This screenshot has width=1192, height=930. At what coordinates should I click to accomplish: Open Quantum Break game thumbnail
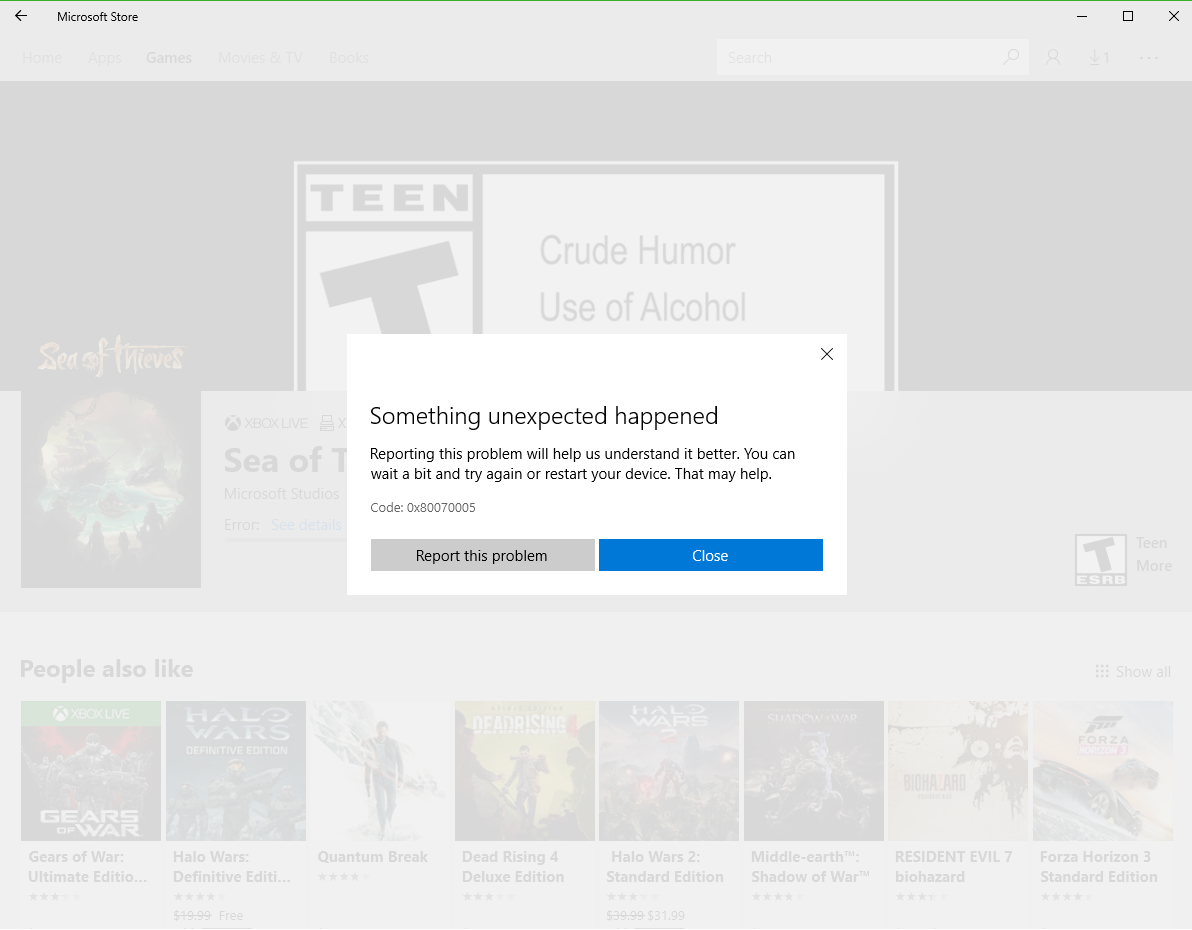tap(380, 771)
